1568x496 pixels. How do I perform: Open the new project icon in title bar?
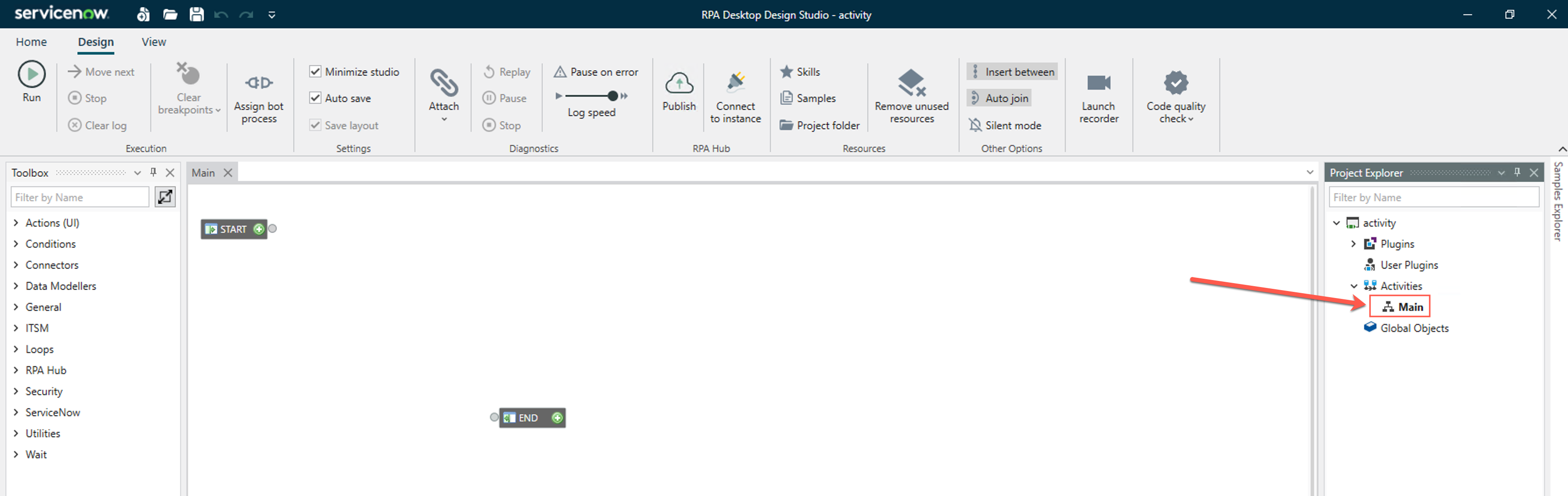tap(143, 14)
